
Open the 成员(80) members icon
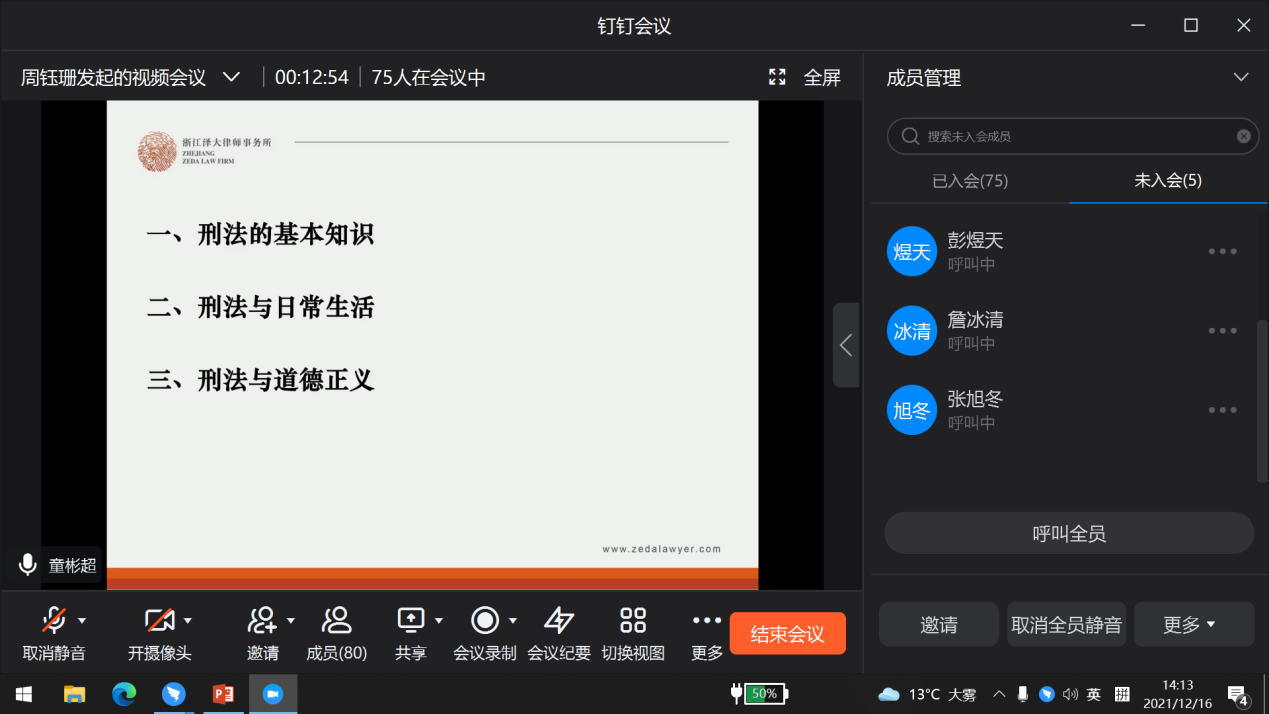coord(336,622)
